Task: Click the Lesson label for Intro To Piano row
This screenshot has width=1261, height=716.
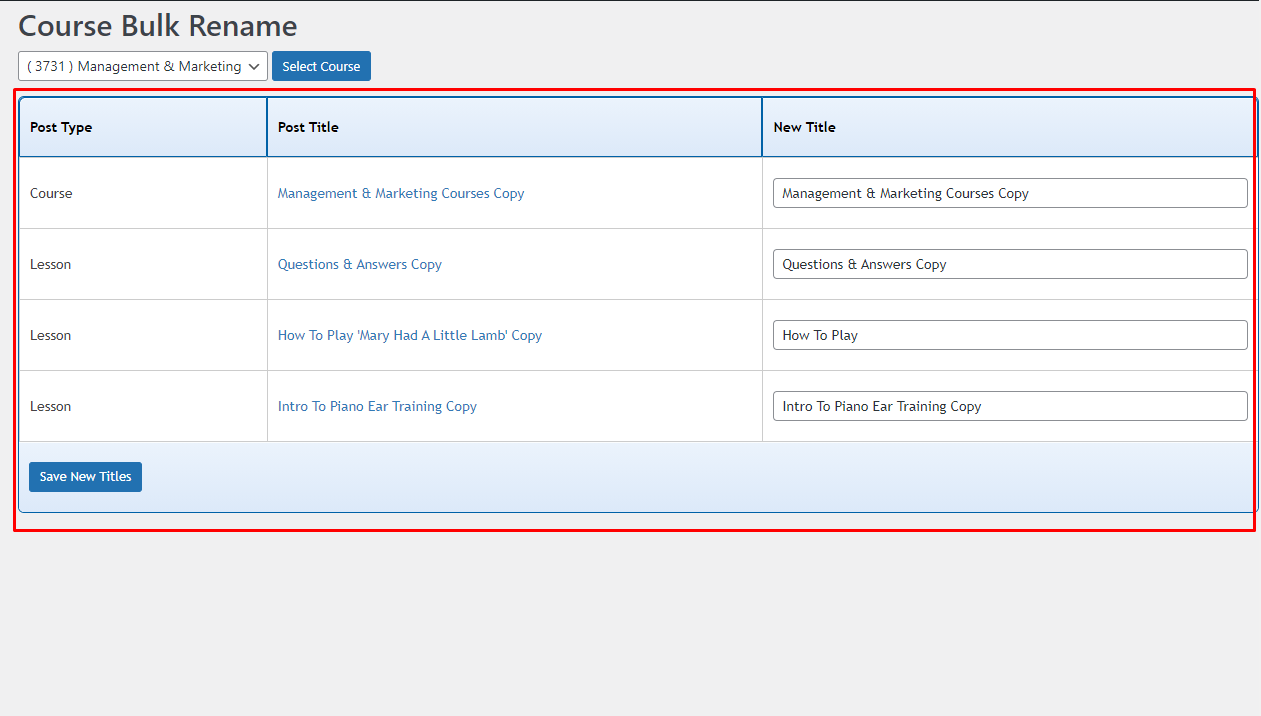Action: pos(50,406)
